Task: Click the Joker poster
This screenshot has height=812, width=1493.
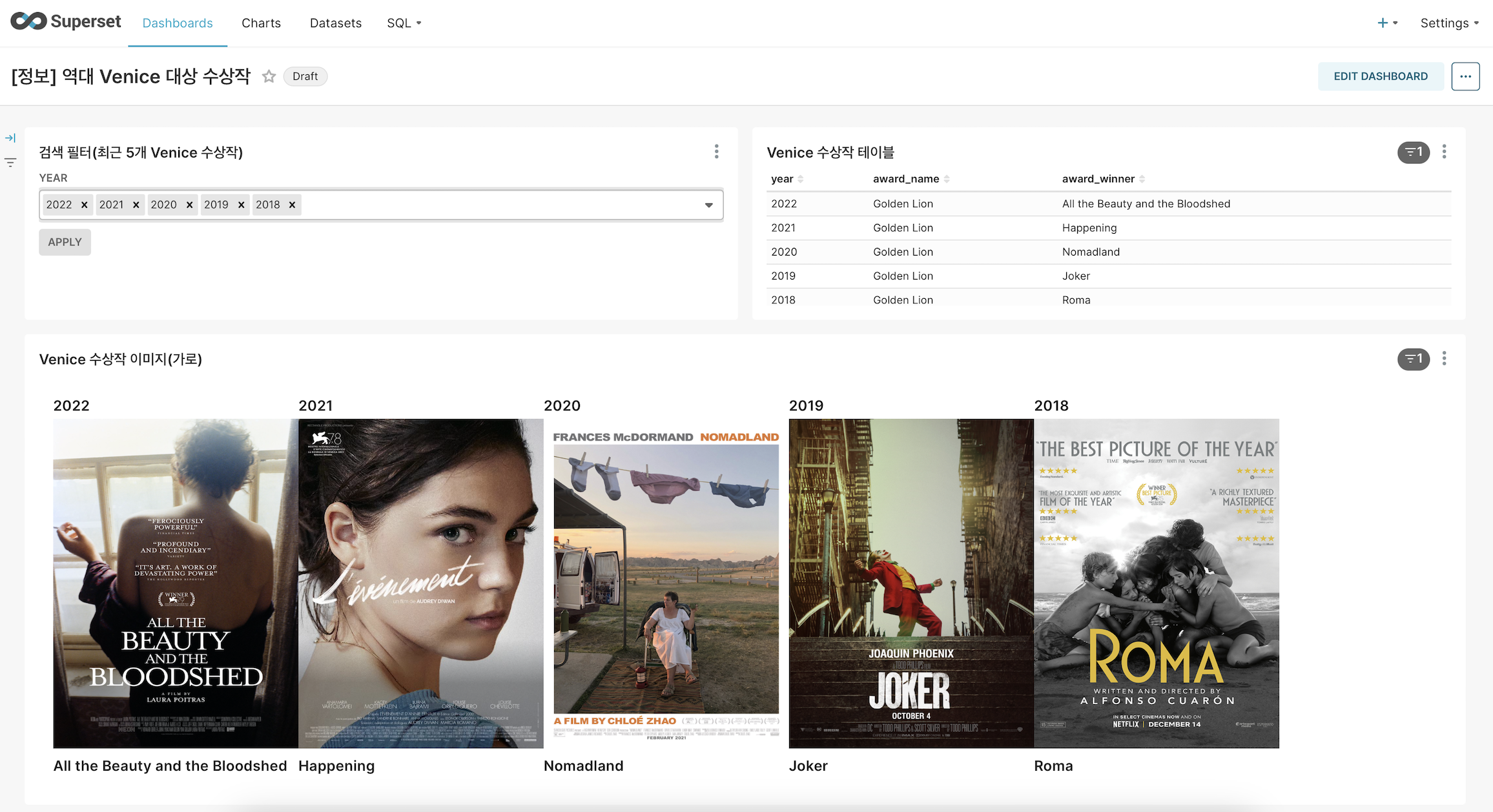Action: pos(911,584)
